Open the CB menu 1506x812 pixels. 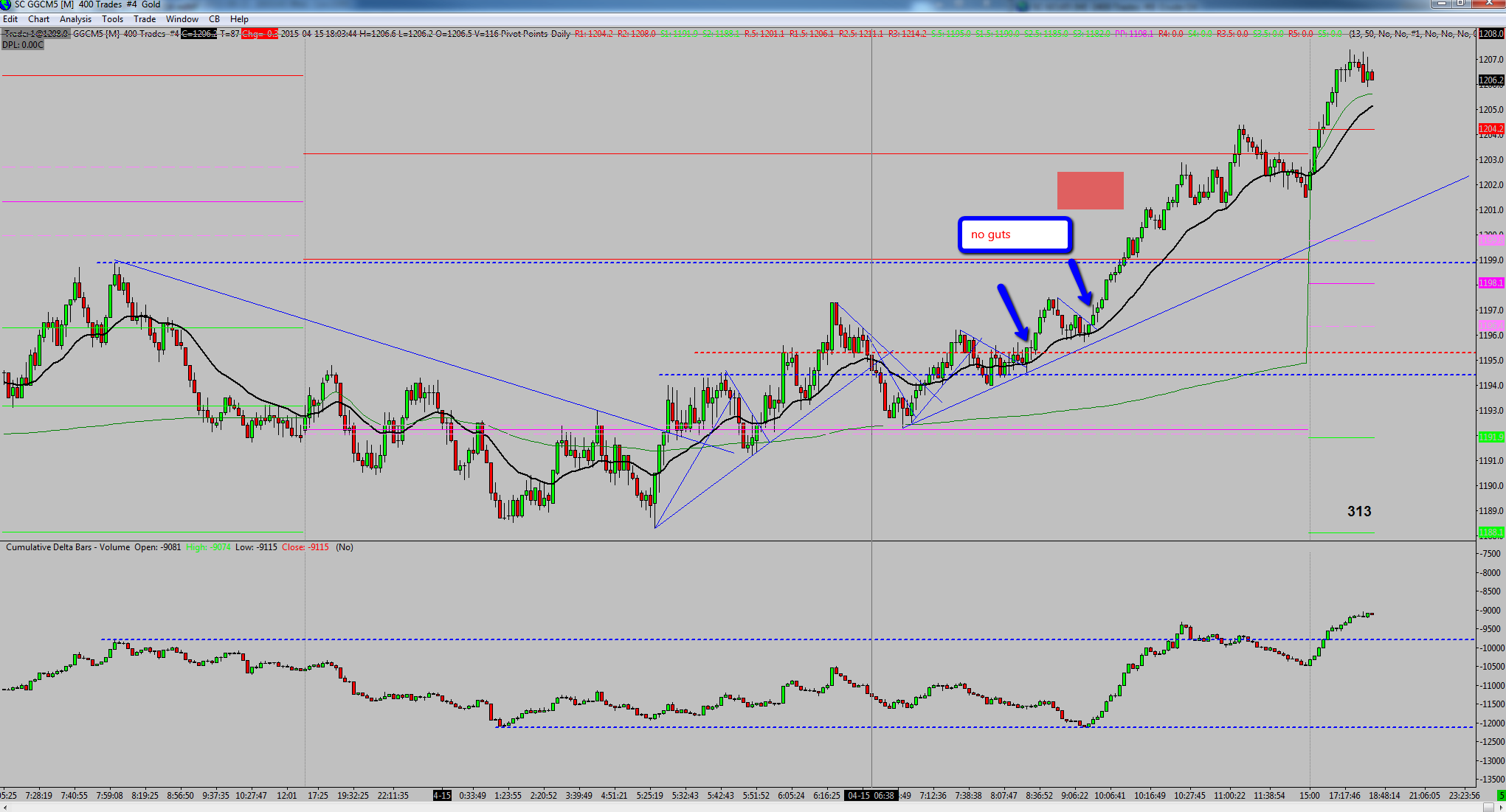pos(215,19)
